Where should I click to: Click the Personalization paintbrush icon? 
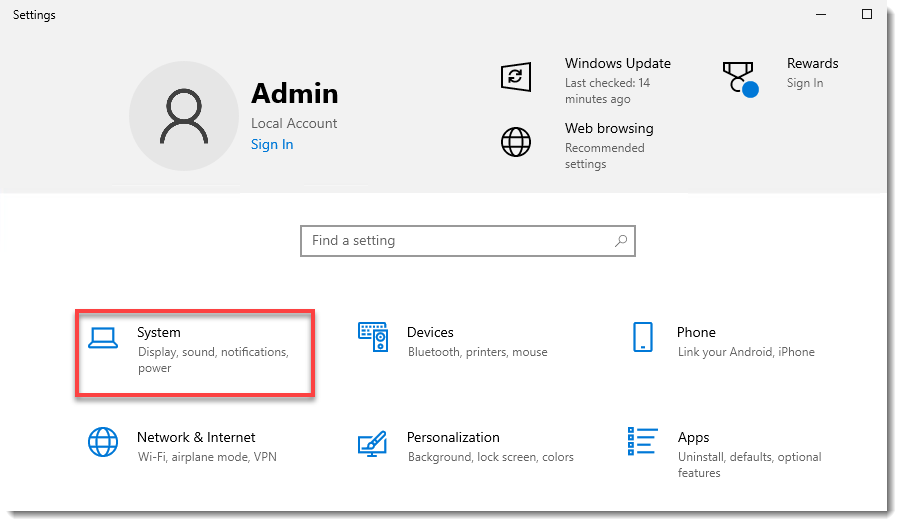point(372,444)
